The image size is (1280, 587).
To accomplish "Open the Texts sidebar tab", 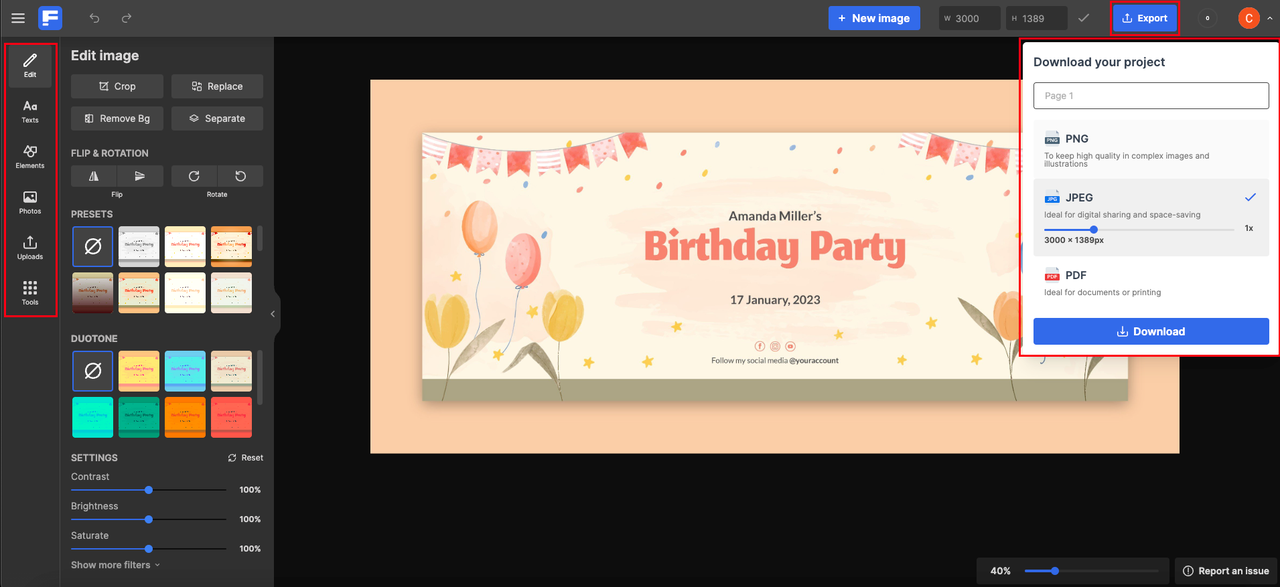I will click(30, 111).
